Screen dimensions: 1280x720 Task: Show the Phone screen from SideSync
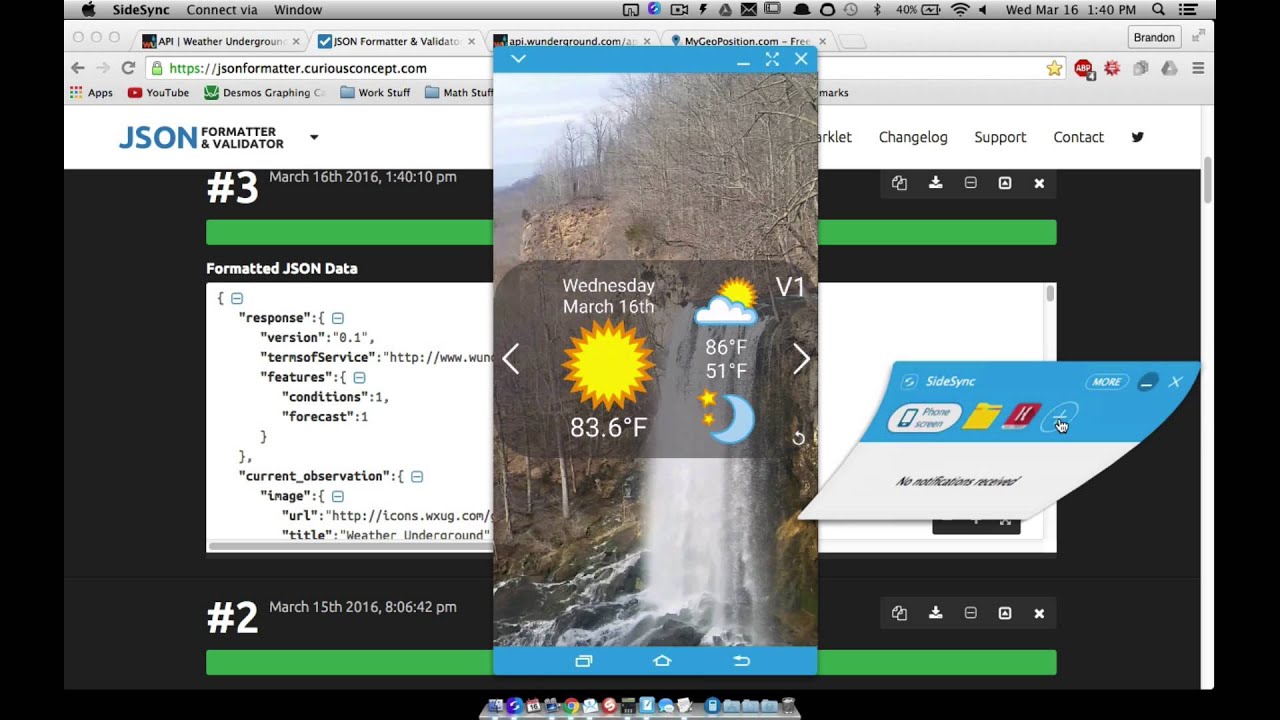pyautogui.click(x=924, y=417)
